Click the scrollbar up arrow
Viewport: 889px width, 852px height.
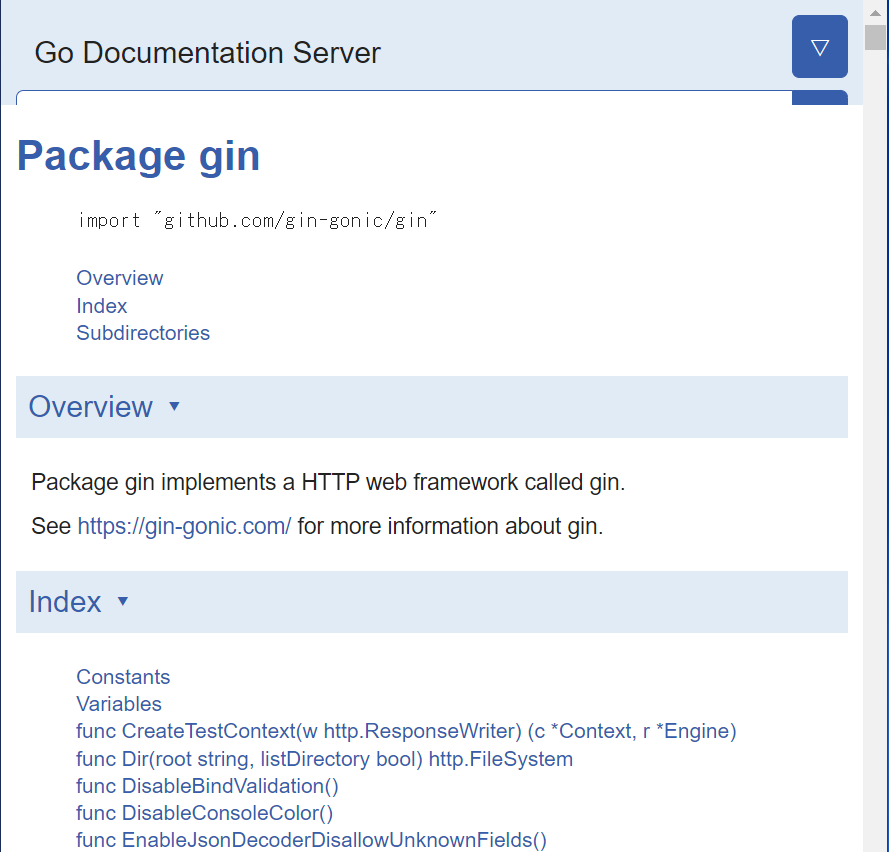[875, 12]
